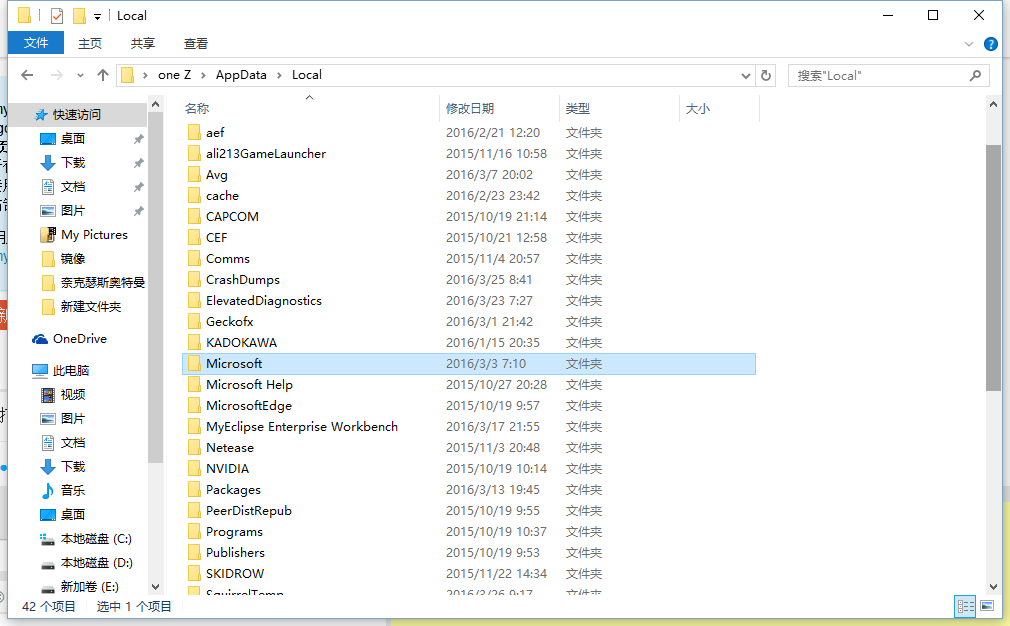Open 本地磁盘 (D:) drive
The width and height of the screenshot is (1010, 626).
coord(97,562)
